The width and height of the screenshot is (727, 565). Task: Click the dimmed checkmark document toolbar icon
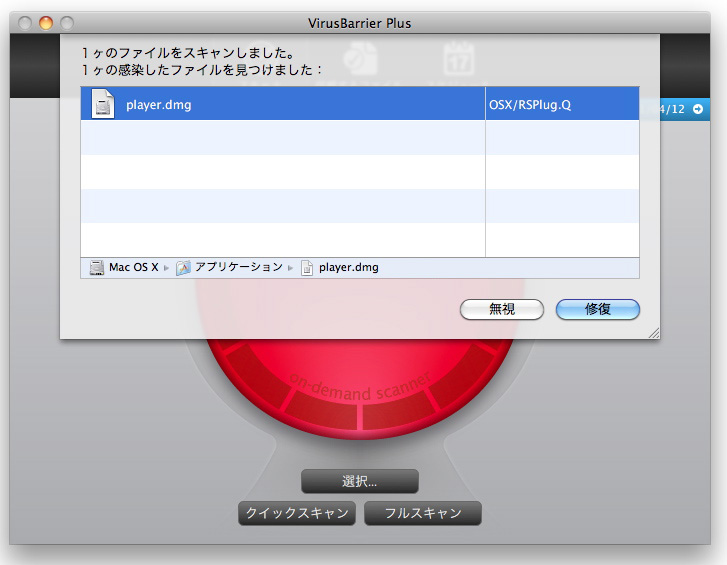click(x=360, y=58)
